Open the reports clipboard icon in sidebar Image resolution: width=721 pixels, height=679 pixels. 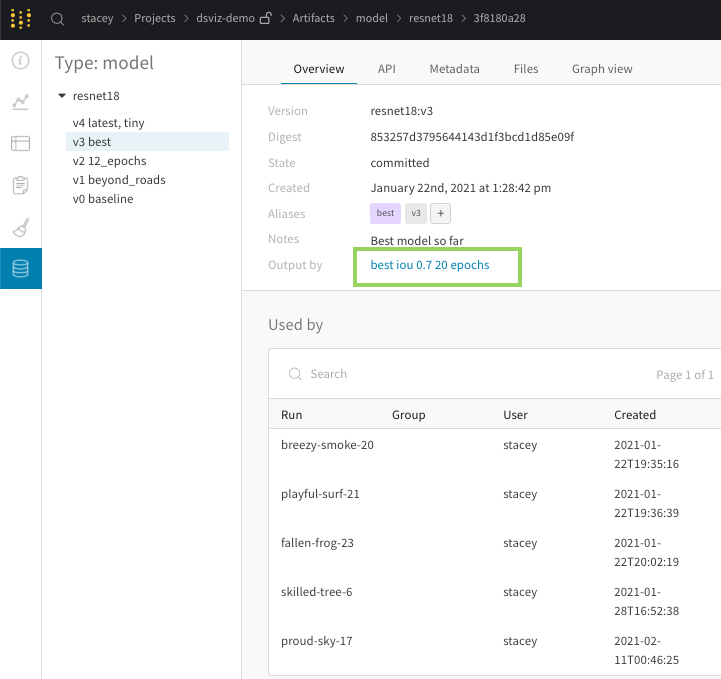coord(21,185)
